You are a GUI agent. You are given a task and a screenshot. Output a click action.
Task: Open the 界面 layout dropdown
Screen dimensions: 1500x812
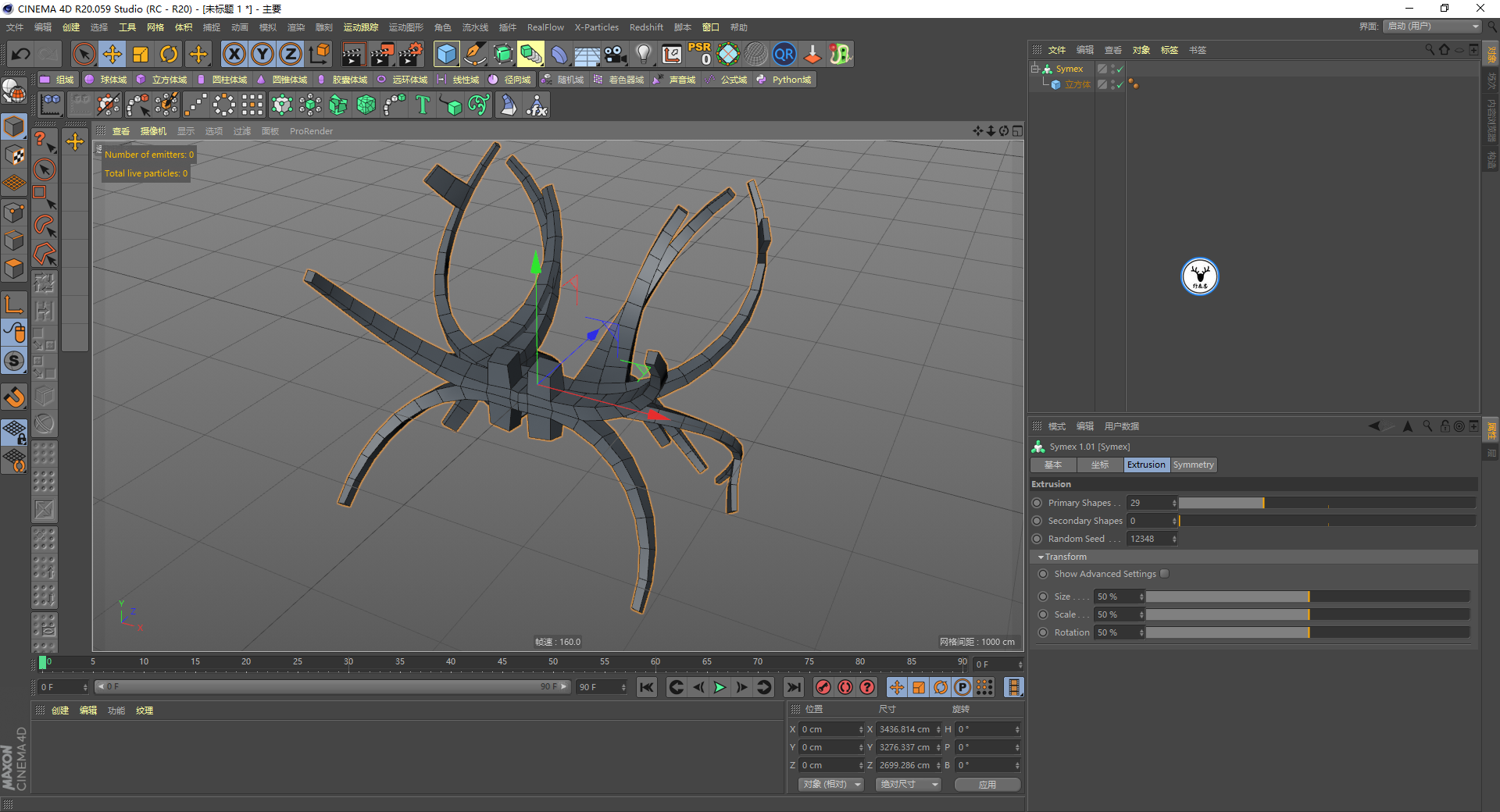1432,27
